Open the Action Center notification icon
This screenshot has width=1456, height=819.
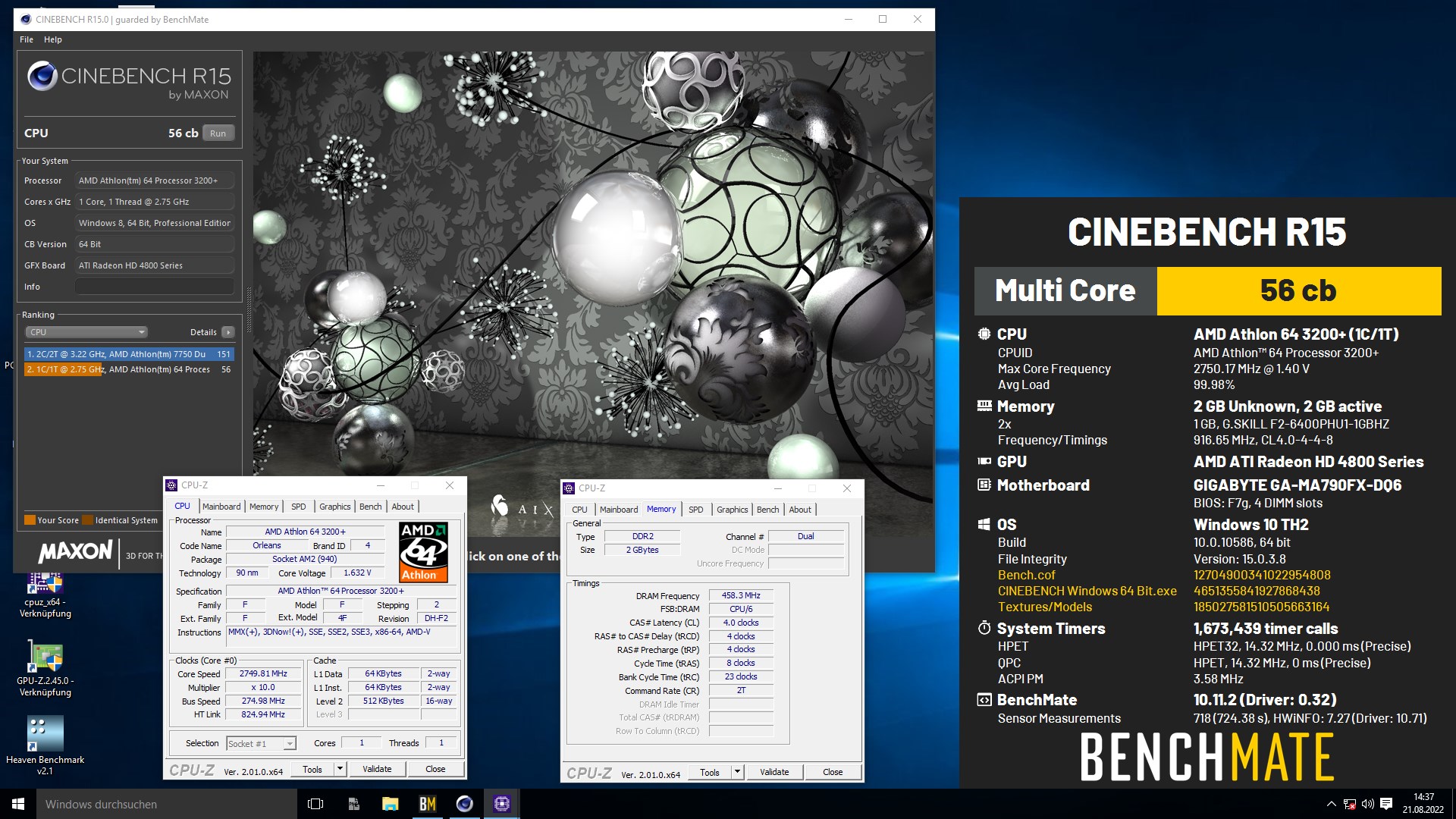click(1386, 804)
